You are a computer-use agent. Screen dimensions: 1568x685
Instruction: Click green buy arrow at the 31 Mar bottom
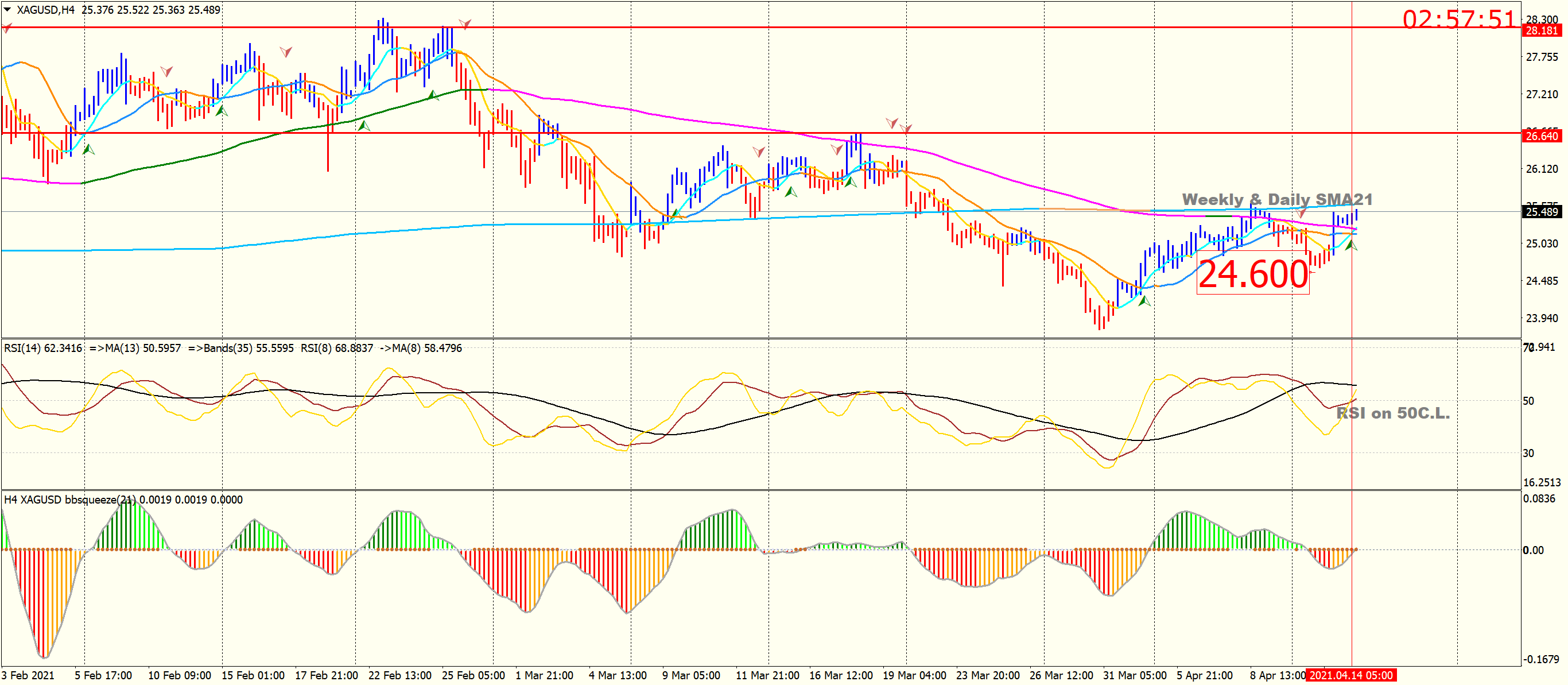[x=1144, y=301]
